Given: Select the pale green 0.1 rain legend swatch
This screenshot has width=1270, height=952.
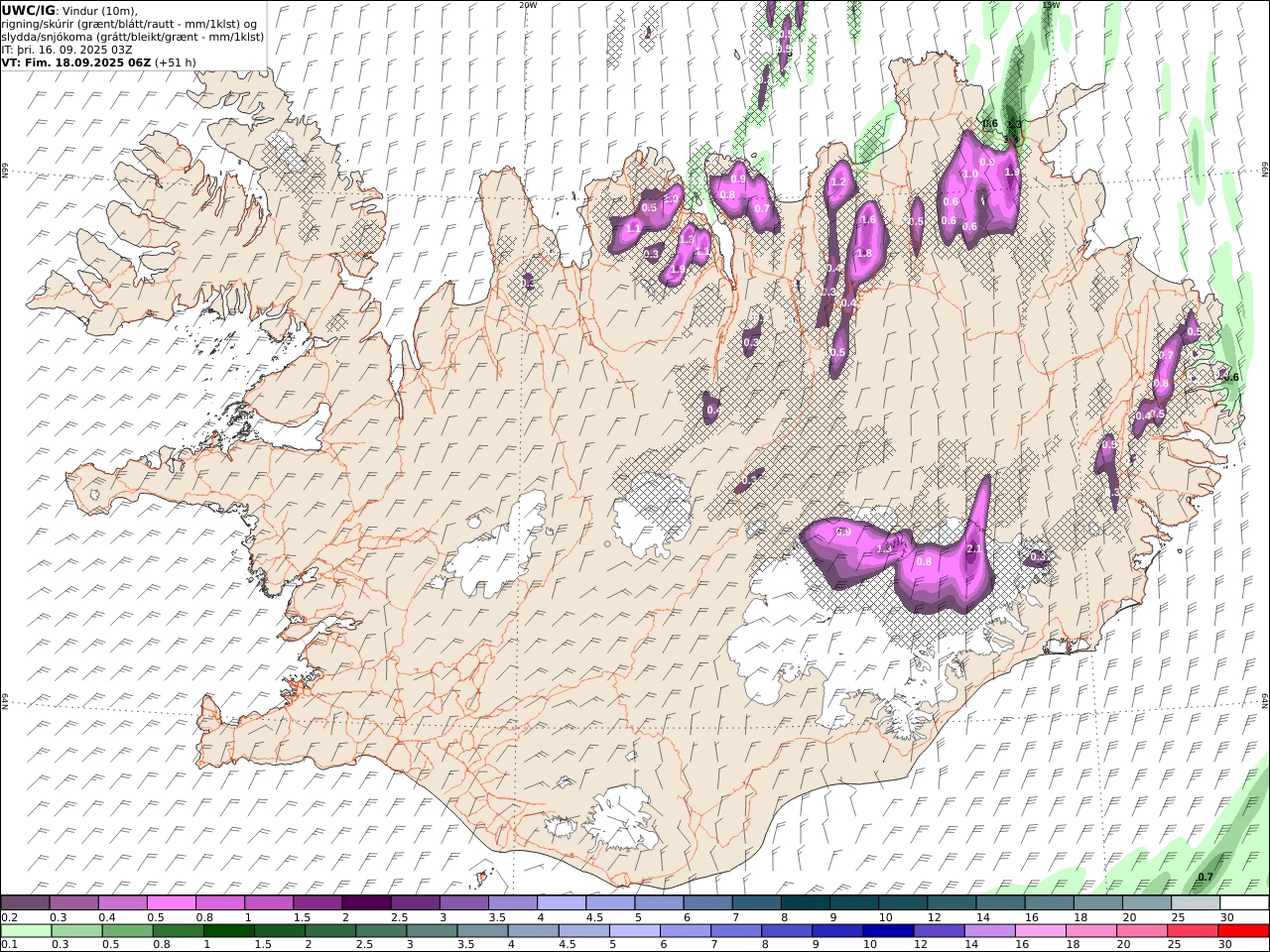Looking at the screenshot, I should pos(26,930).
